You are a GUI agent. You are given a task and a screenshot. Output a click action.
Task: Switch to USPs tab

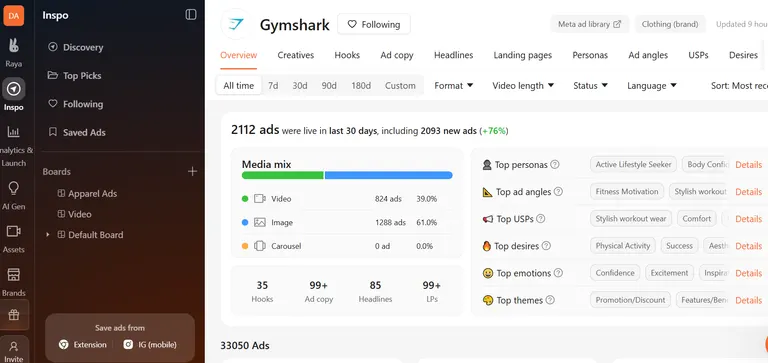tap(698, 55)
